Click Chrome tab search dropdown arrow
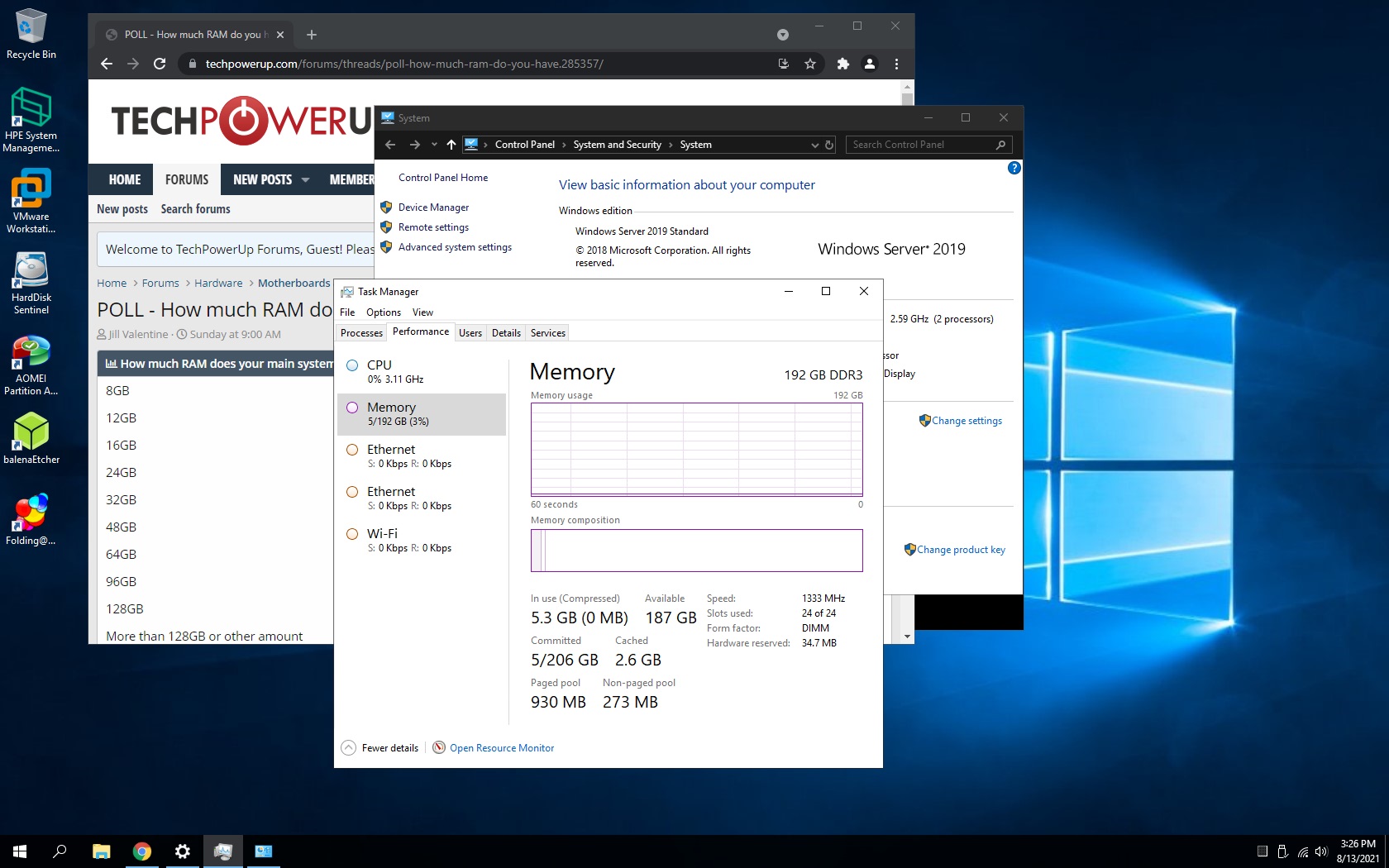This screenshot has width=1389, height=868. (783, 35)
